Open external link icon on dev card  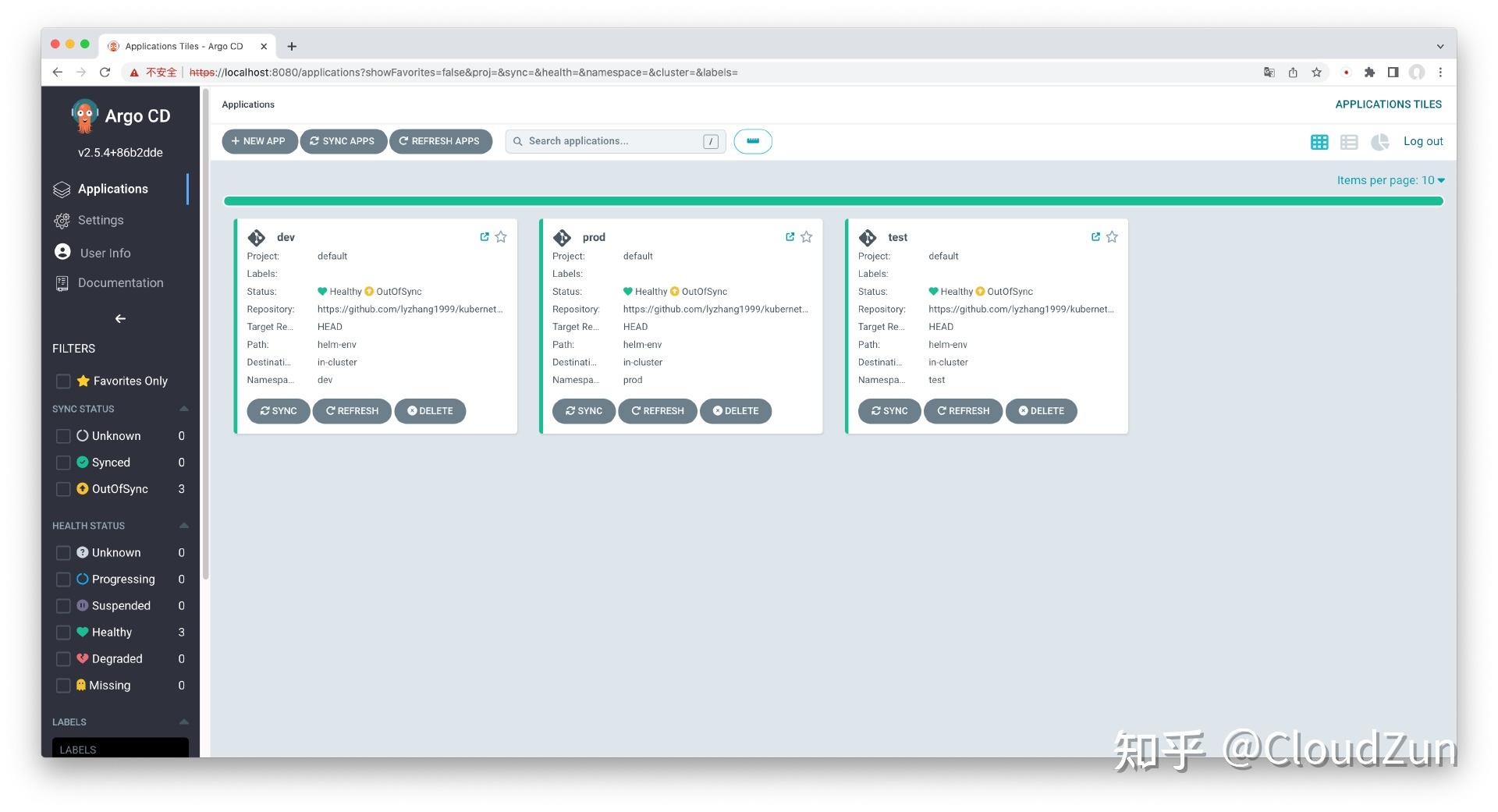pos(485,236)
